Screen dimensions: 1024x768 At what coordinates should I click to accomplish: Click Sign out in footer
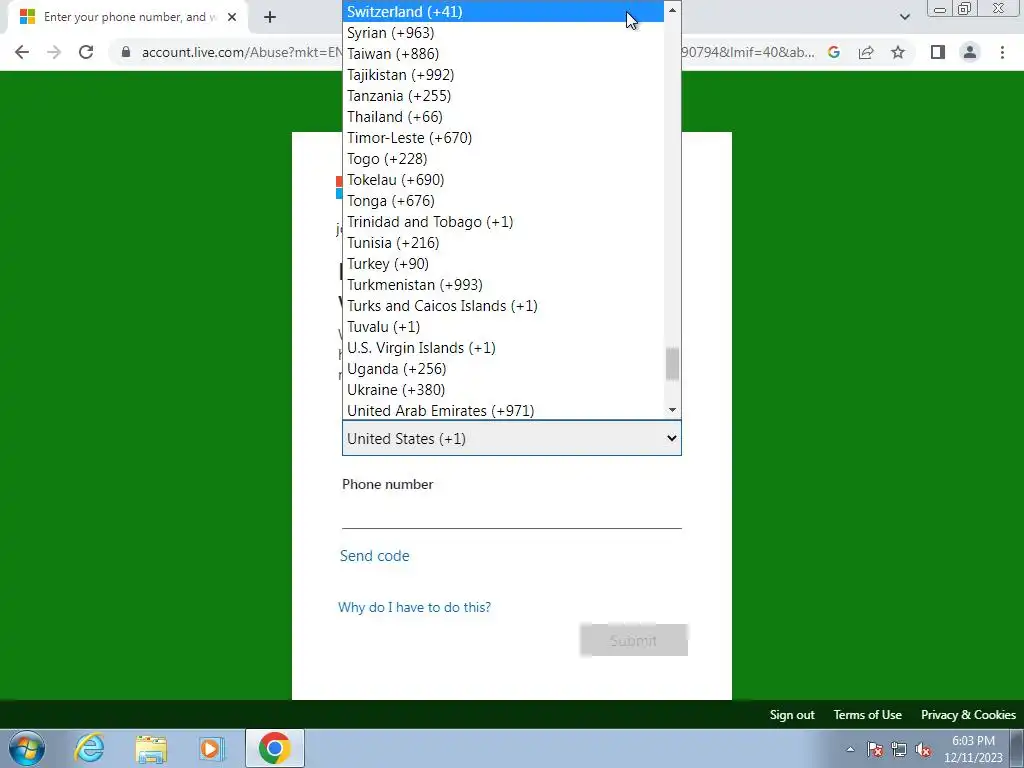792,715
